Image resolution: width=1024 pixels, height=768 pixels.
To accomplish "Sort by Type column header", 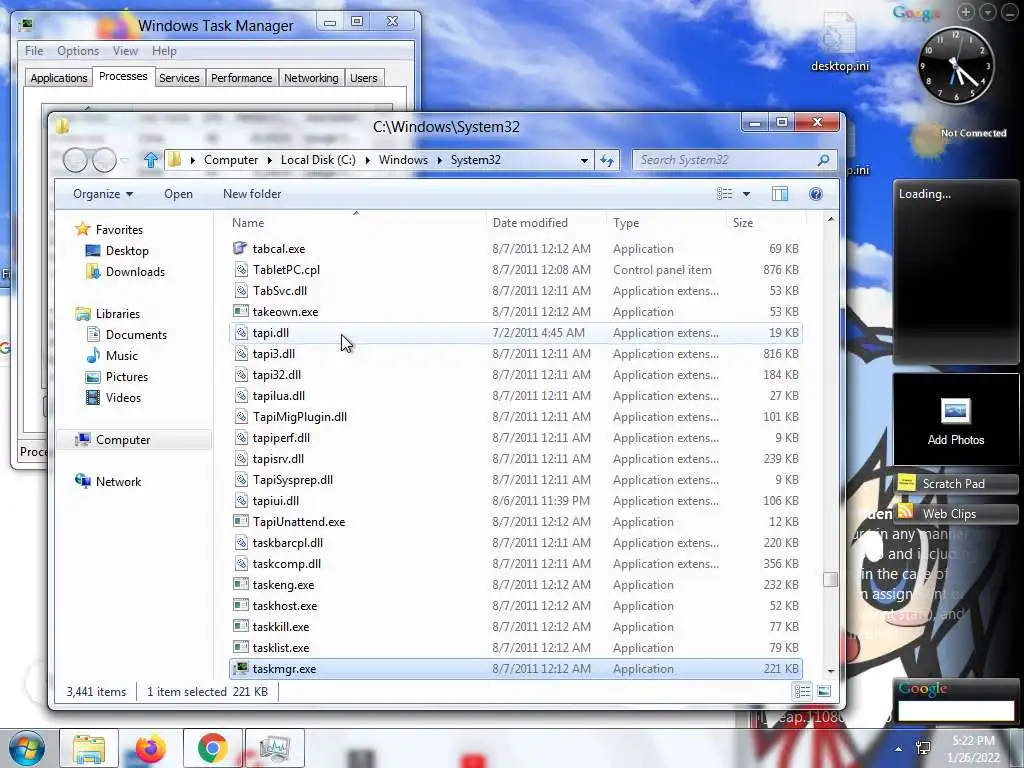I will (665, 223).
